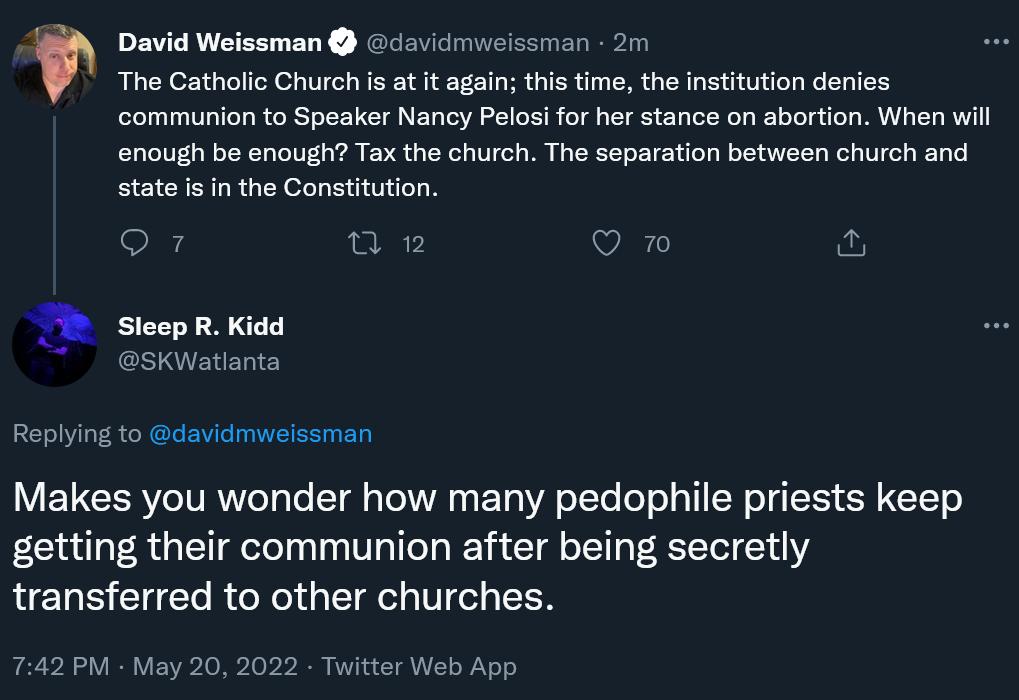This screenshot has width=1019, height=700.
Task: Click the reply icon on Weissman's tweet
Action: [x=134, y=242]
